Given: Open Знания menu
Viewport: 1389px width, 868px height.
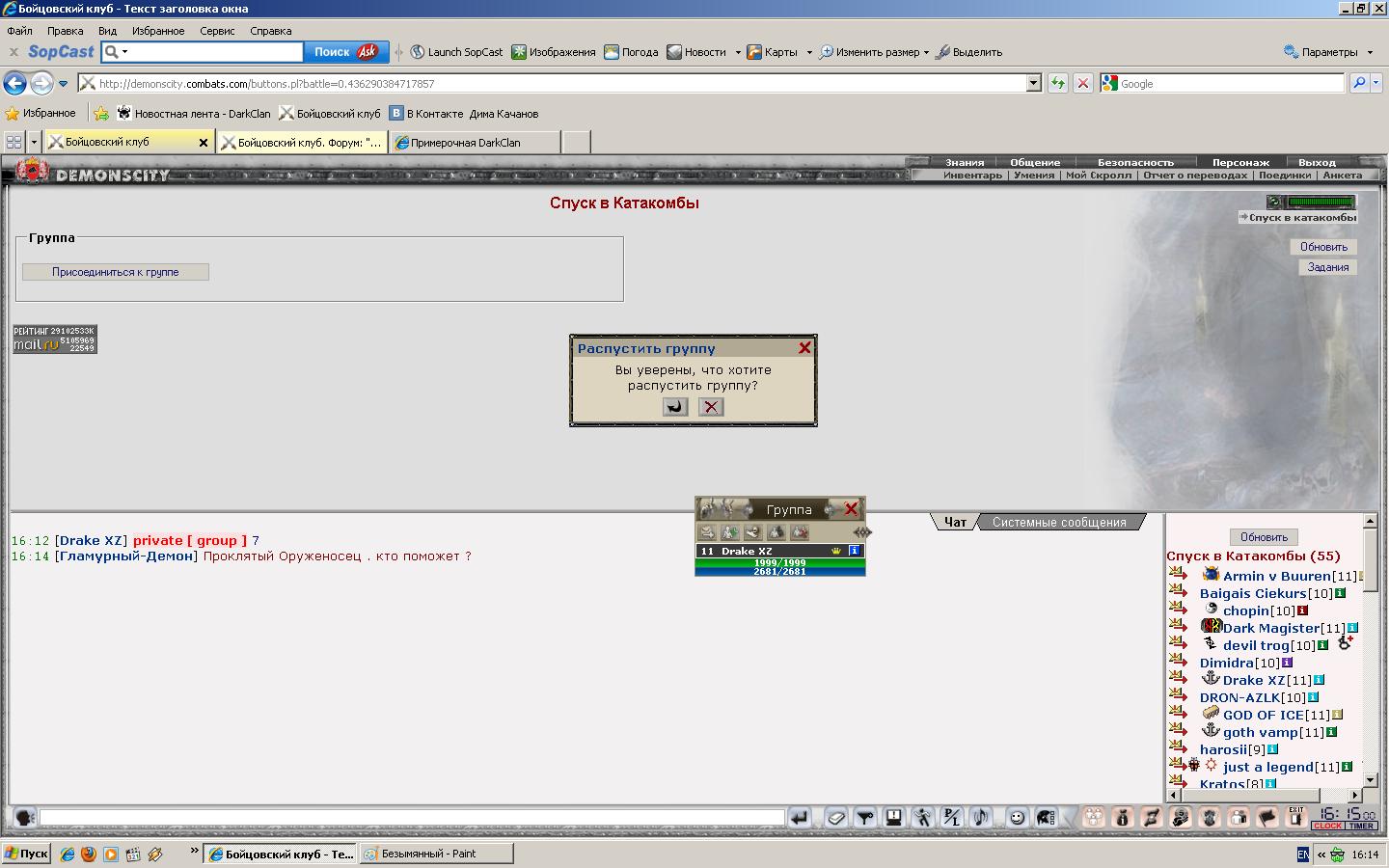Looking at the screenshot, I should click(x=965, y=162).
